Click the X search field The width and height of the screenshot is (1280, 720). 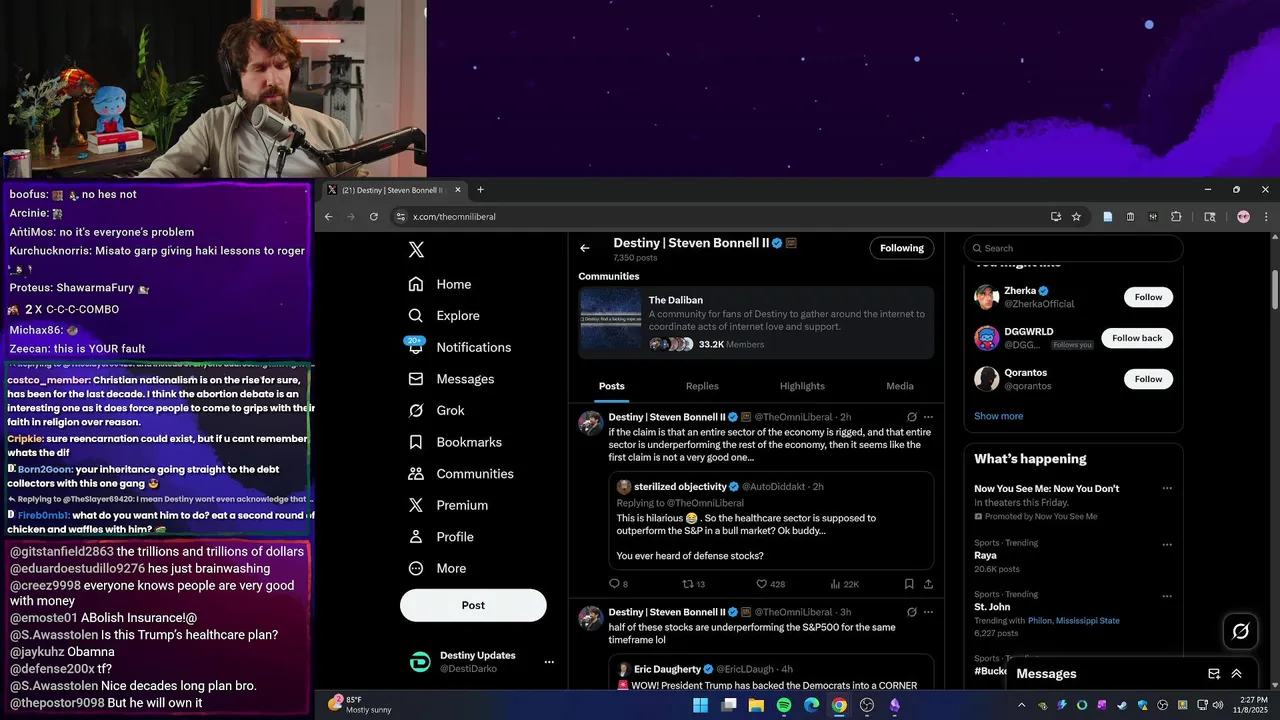click(x=1073, y=248)
